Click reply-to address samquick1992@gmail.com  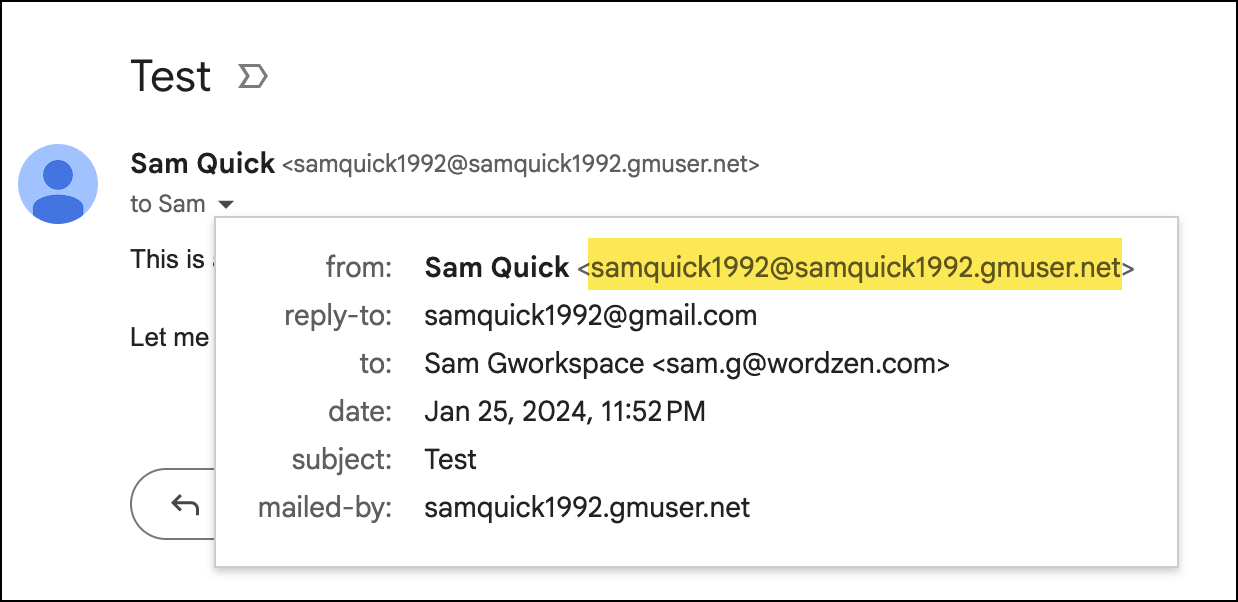590,316
